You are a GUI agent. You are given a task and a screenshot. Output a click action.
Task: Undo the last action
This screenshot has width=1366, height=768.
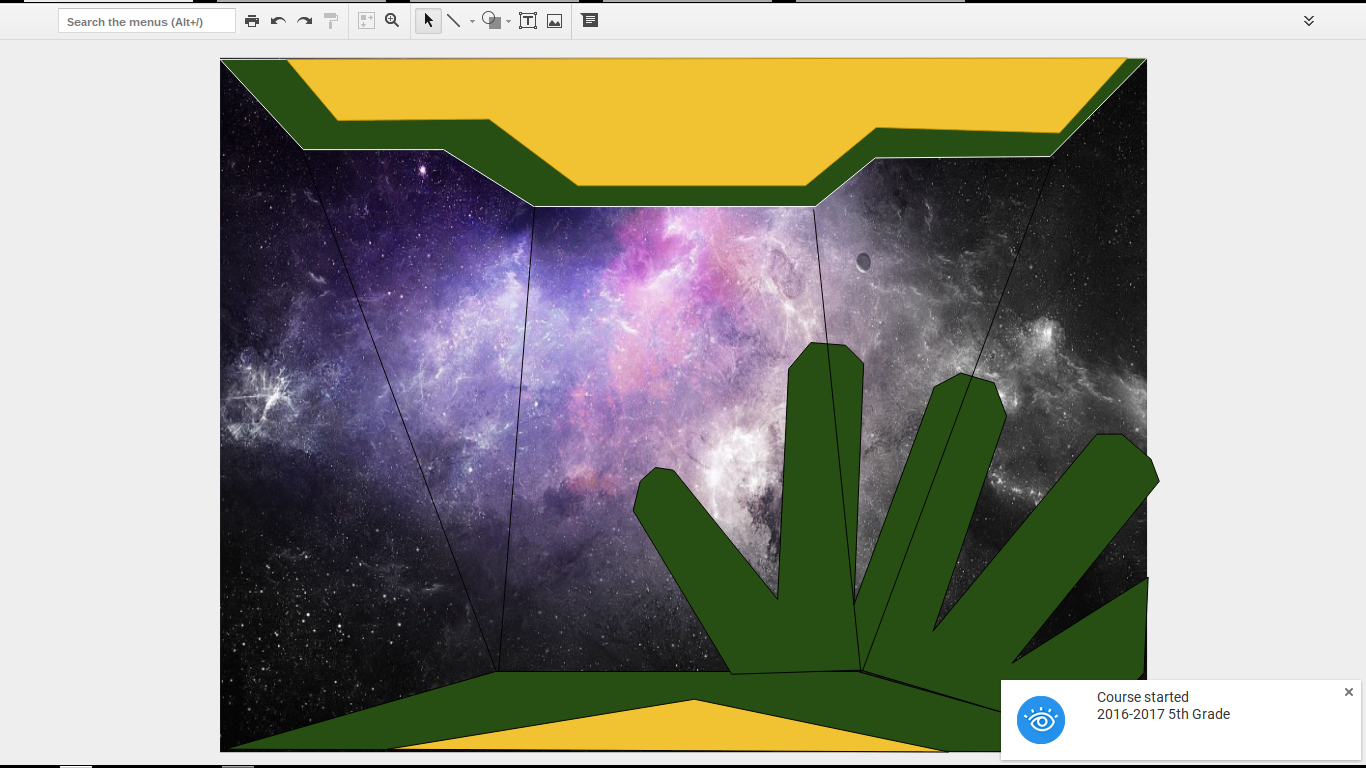pyautogui.click(x=278, y=21)
